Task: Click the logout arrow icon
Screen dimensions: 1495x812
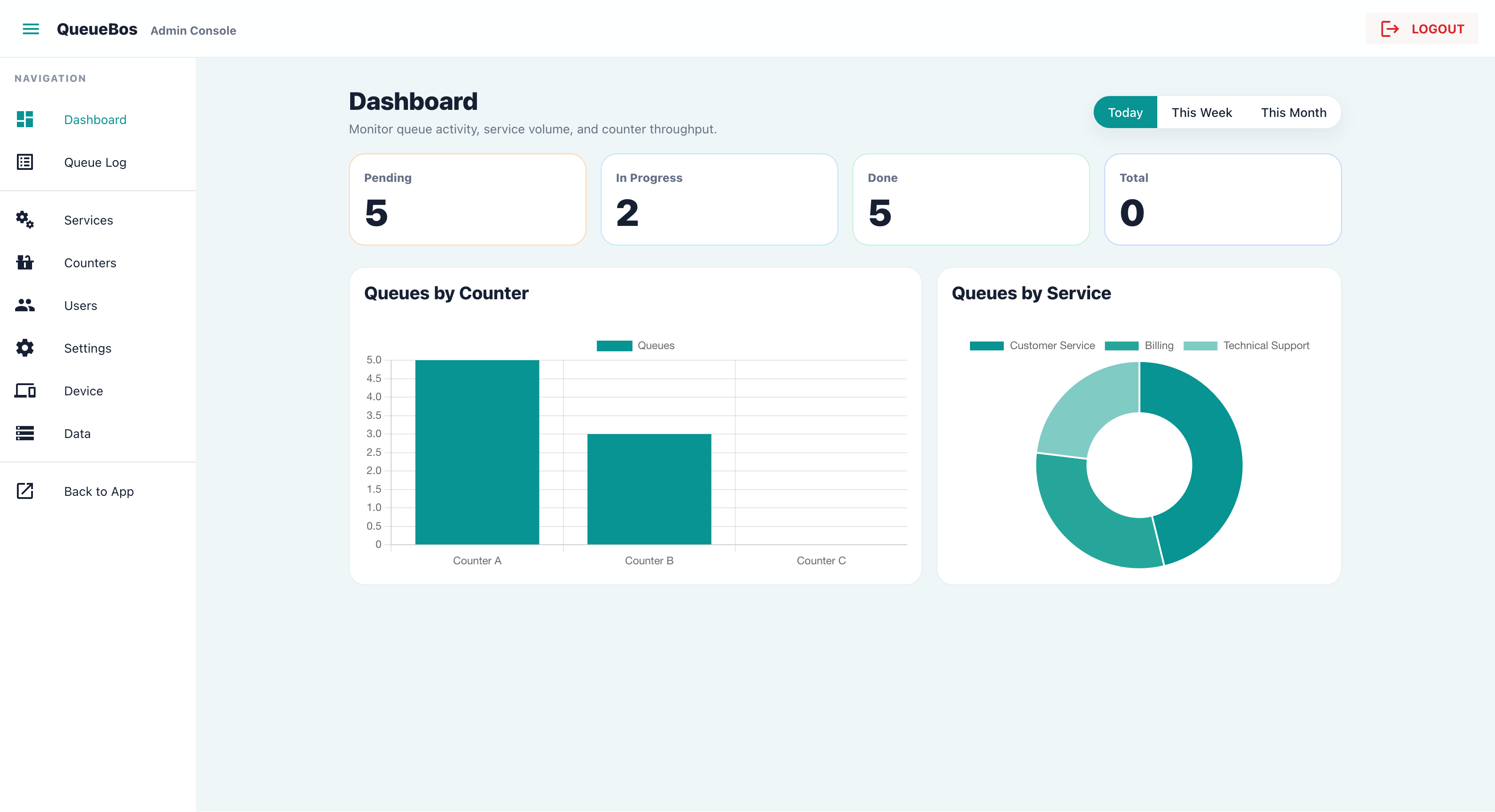Action: click(1390, 29)
